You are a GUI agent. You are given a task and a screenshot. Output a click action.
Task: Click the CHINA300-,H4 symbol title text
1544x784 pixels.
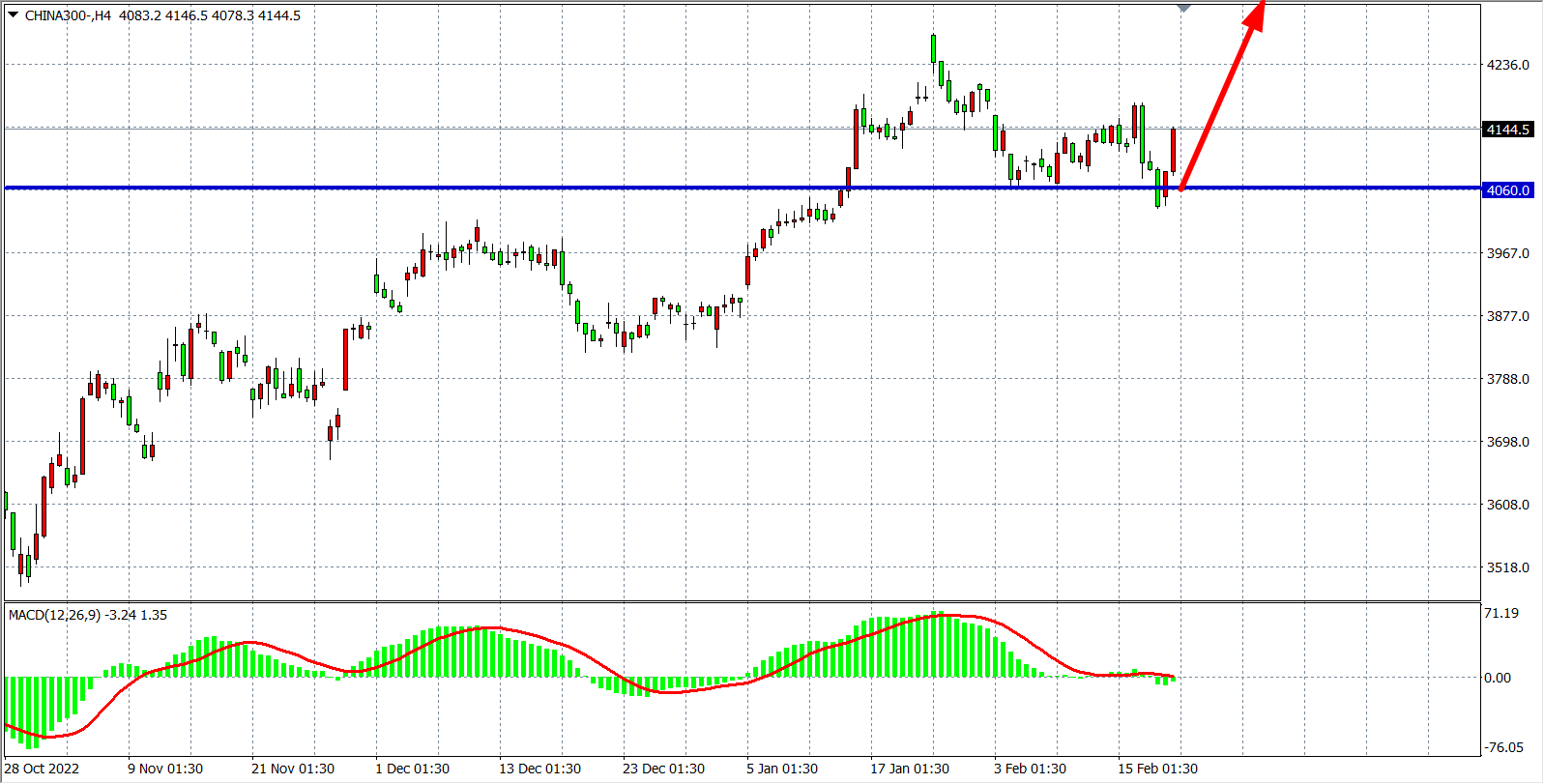(68, 15)
